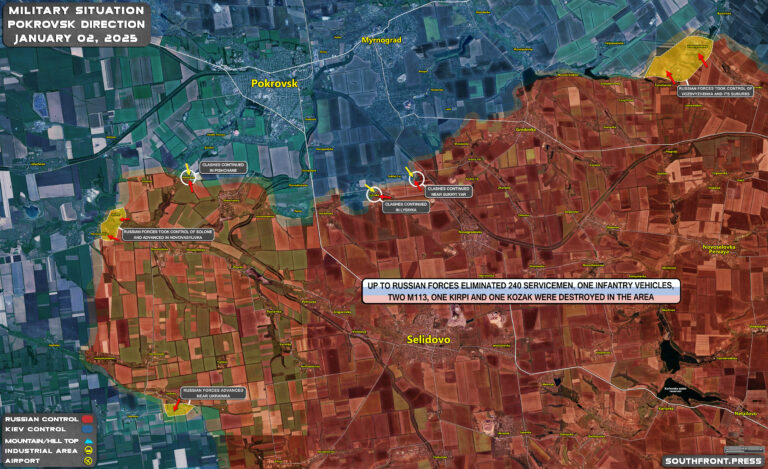This screenshot has height=469, width=768.
Task: Click the 'Russian forces advanced near Ukrainka' callout
Action: [x=213, y=392]
